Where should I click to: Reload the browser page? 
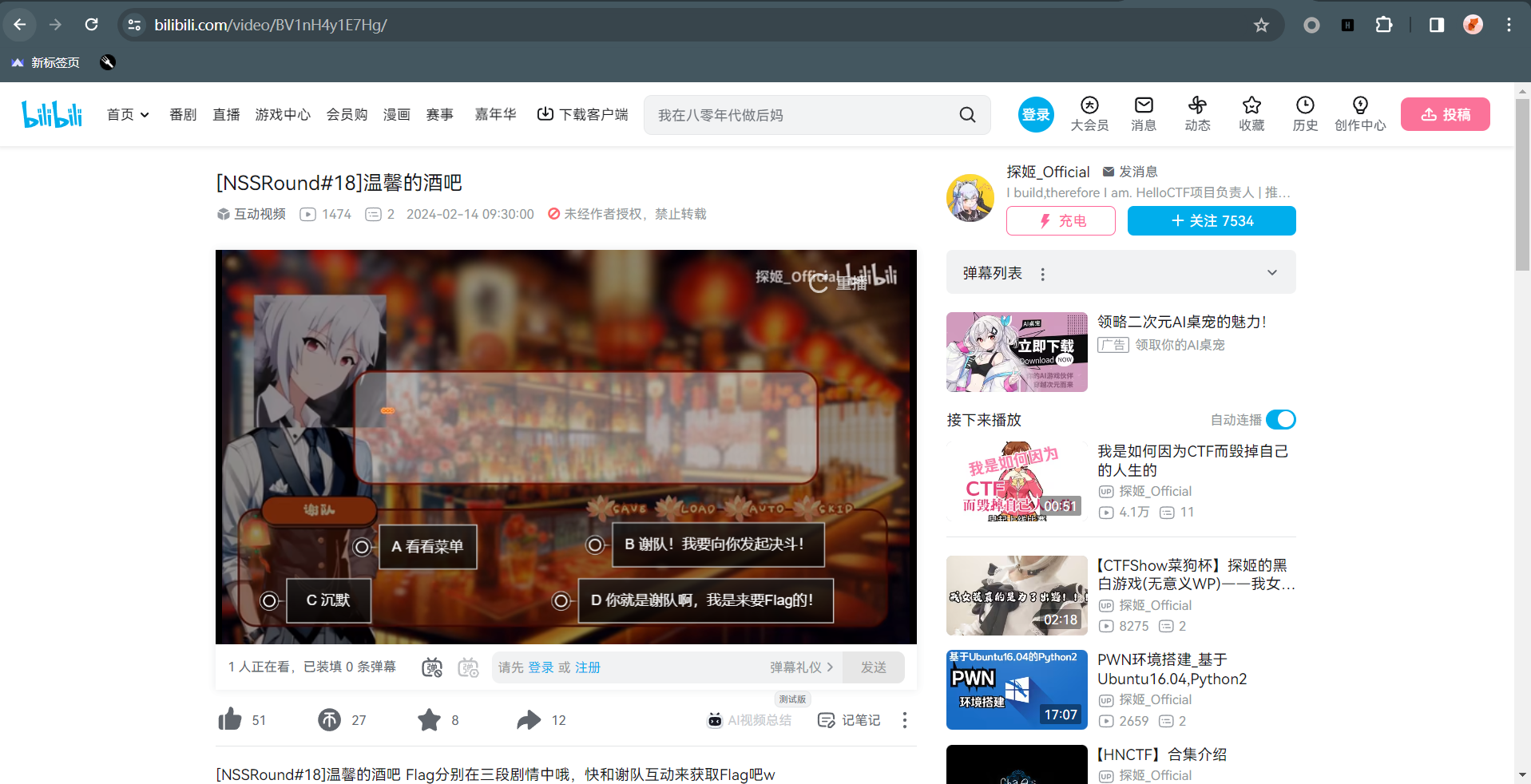coord(92,25)
